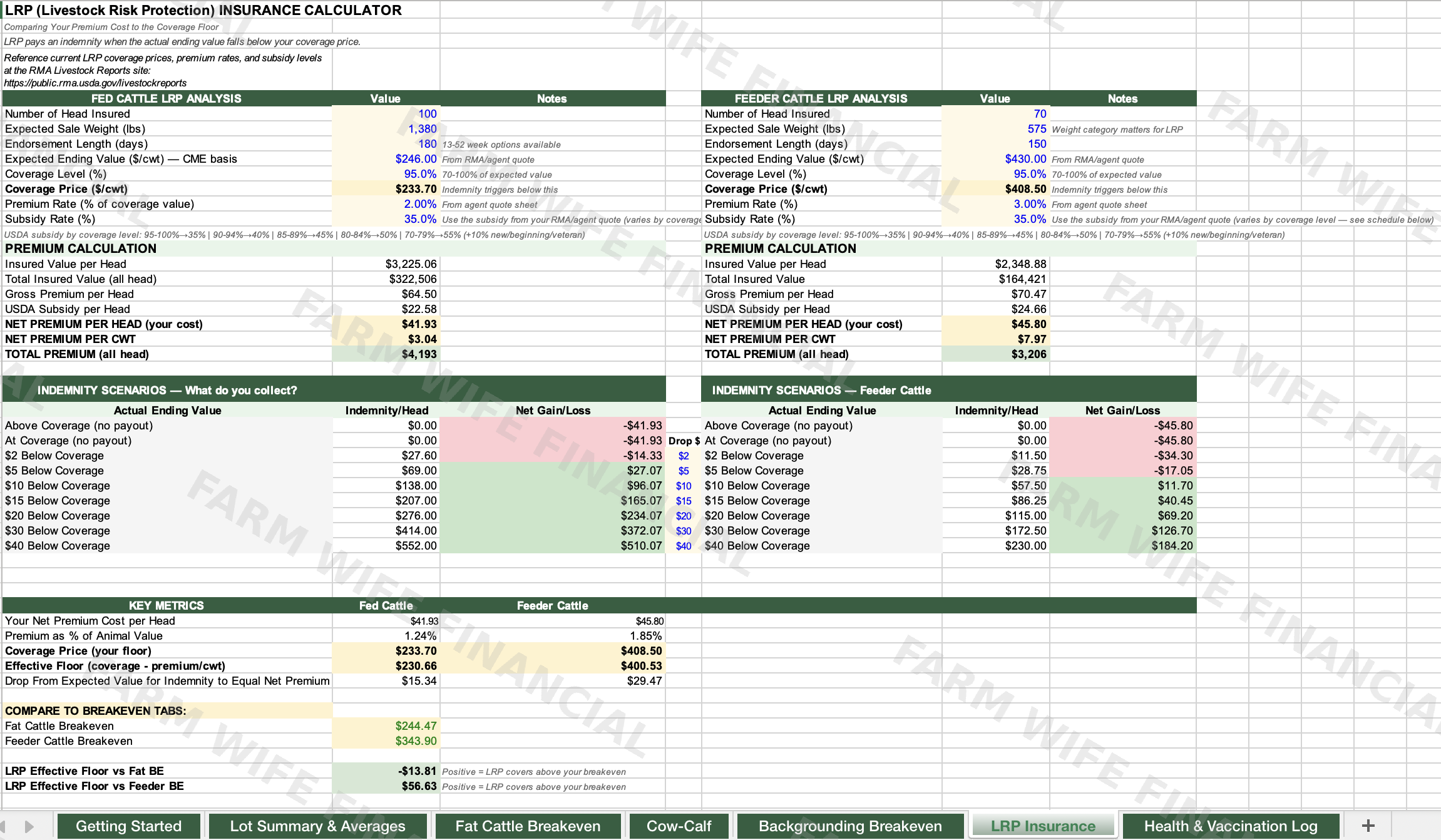
Task: Select the $10 drop amount cell
Action: tap(684, 486)
